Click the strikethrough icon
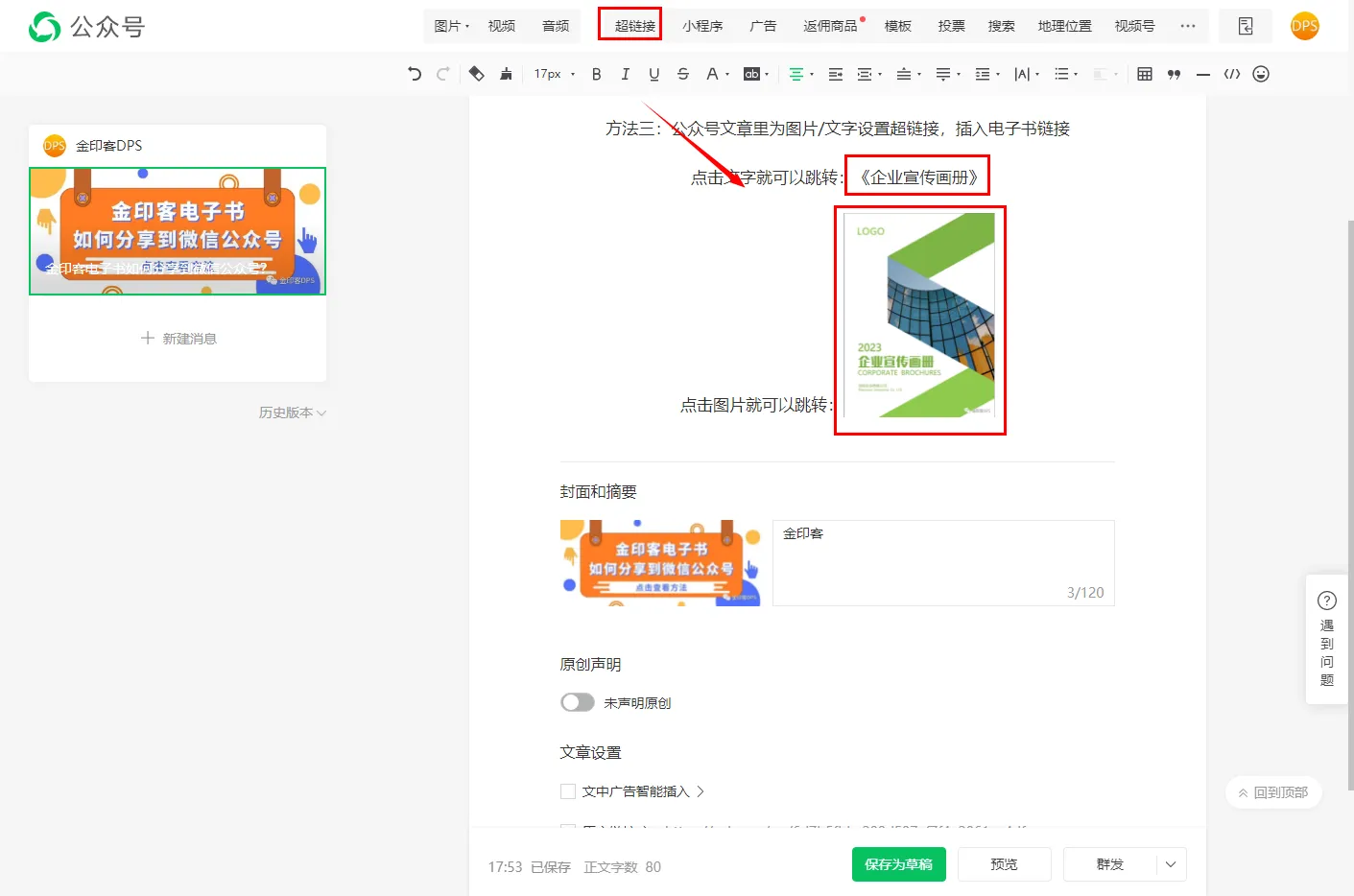Image resolution: width=1354 pixels, height=896 pixels. (x=683, y=74)
